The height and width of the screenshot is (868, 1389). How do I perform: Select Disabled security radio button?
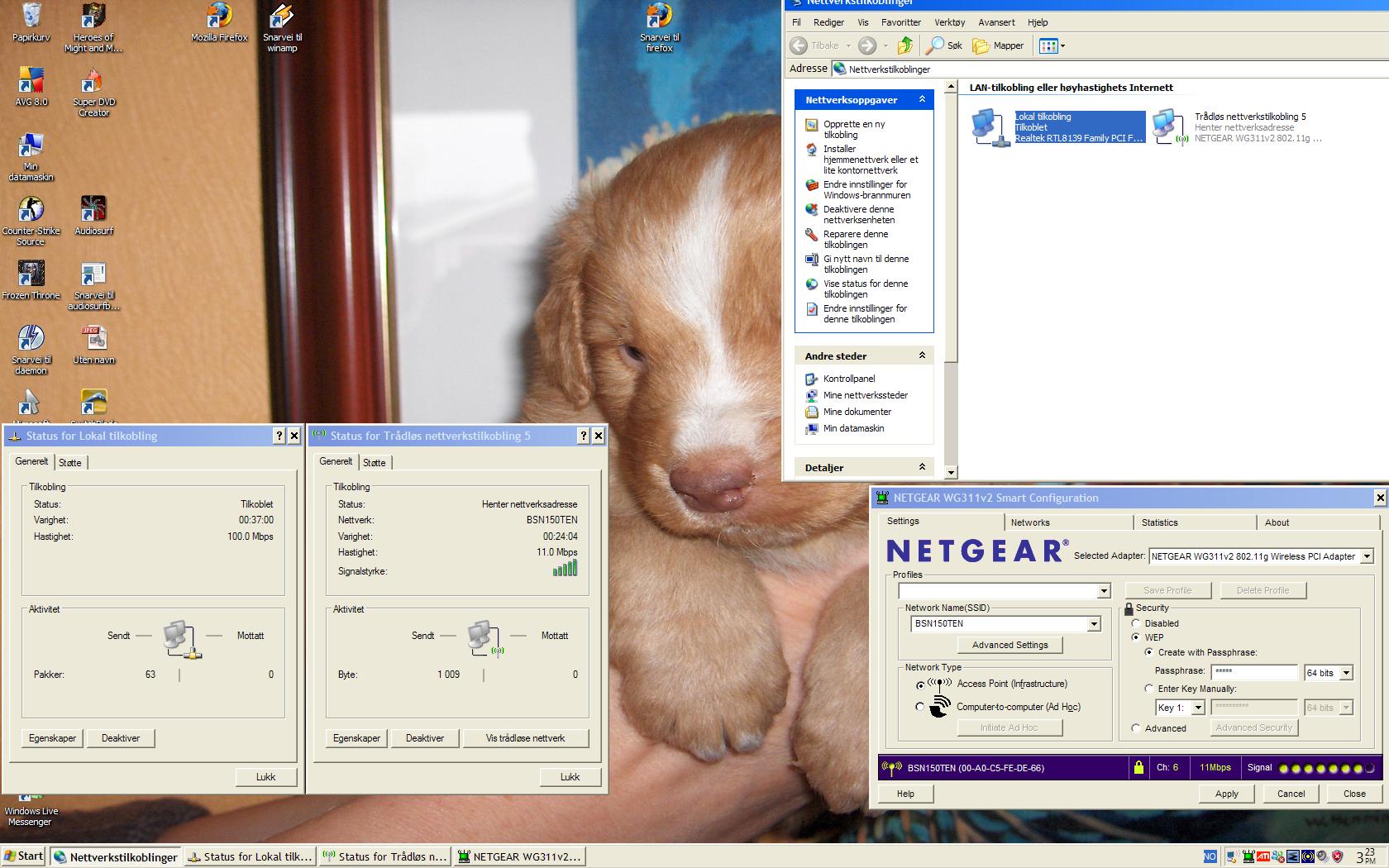1136,623
